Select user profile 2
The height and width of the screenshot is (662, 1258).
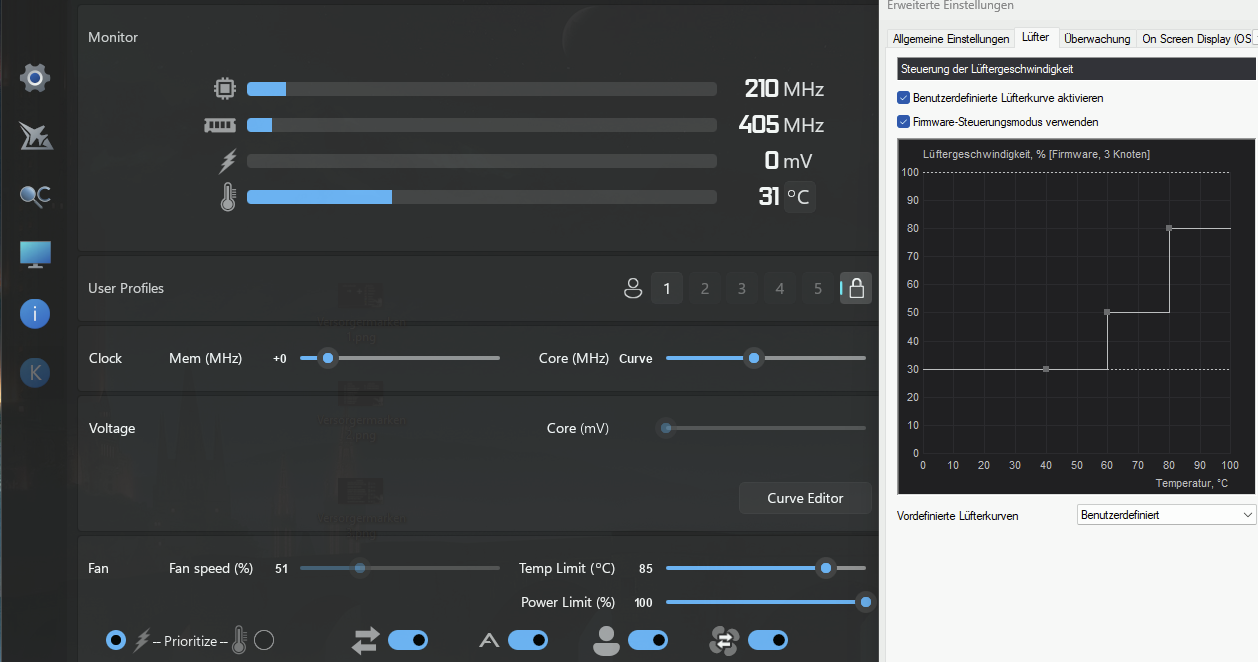(705, 289)
